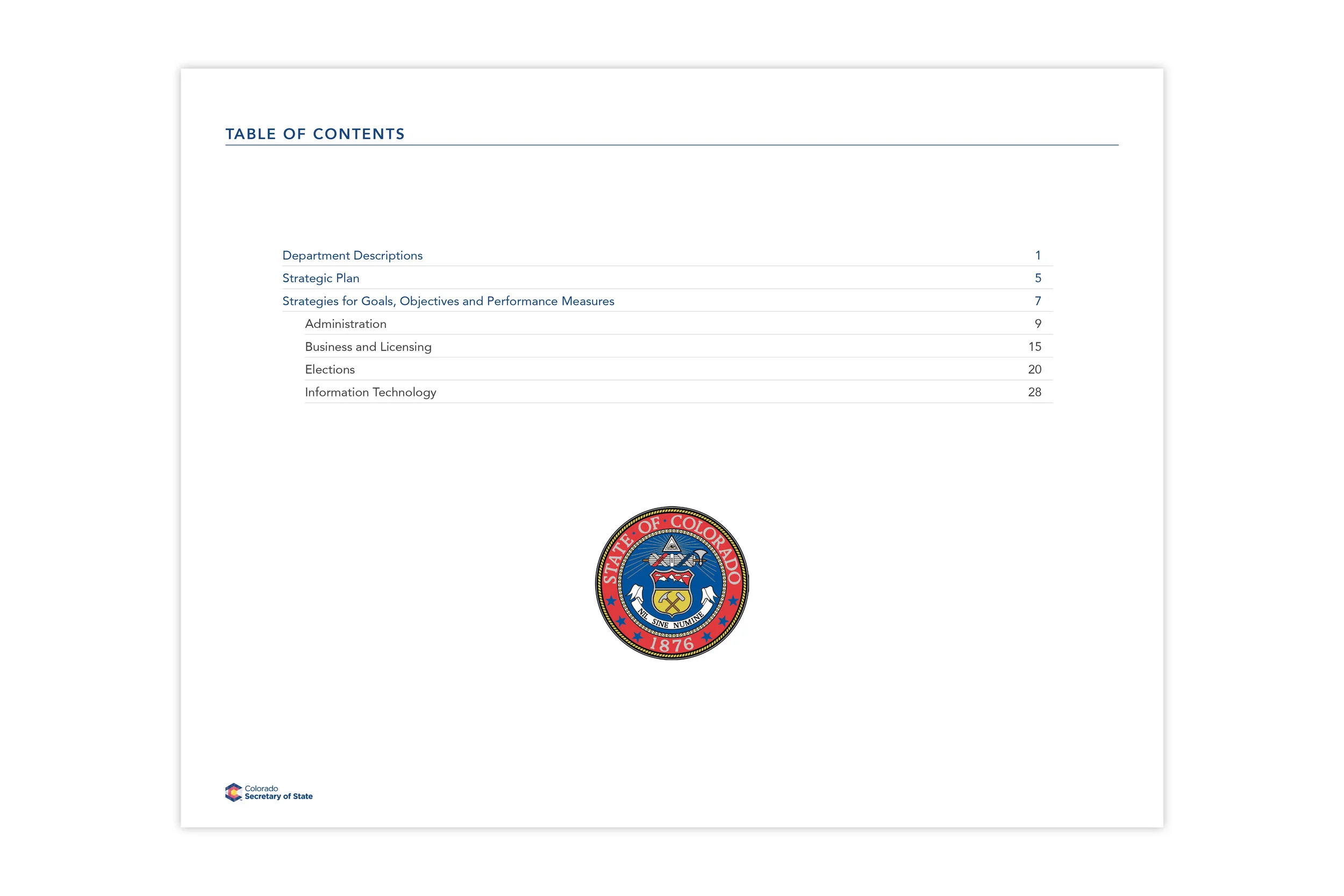Image resolution: width=1344 pixels, height=896 pixels.
Task: Click page number 5 for Strategic Plan
Action: [1038, 278]
